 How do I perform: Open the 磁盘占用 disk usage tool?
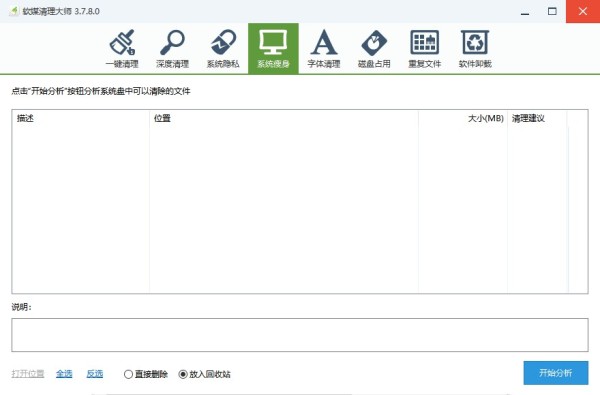coord(374,49)
